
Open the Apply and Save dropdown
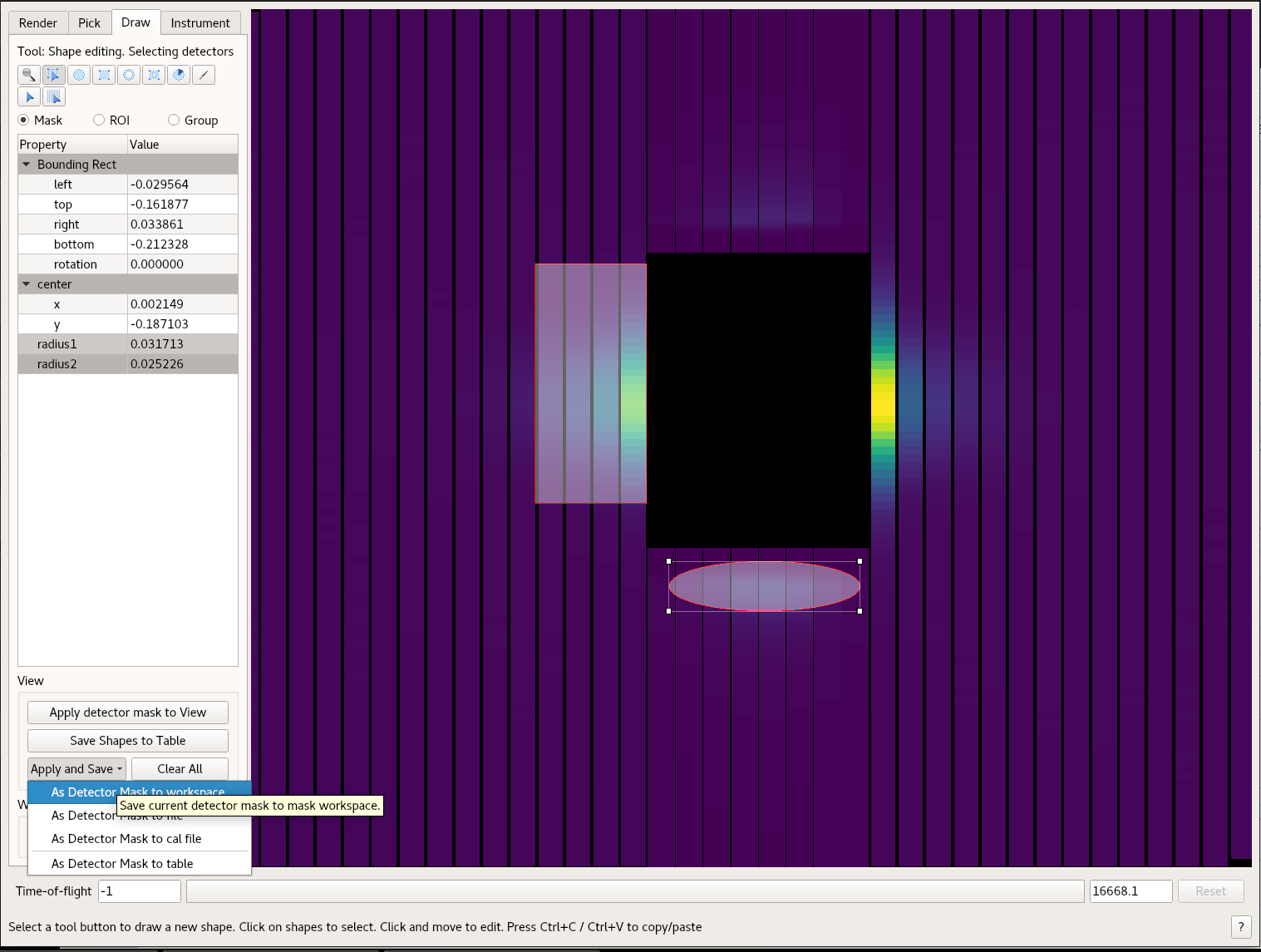pyautogui.click(x=76, y=769)
